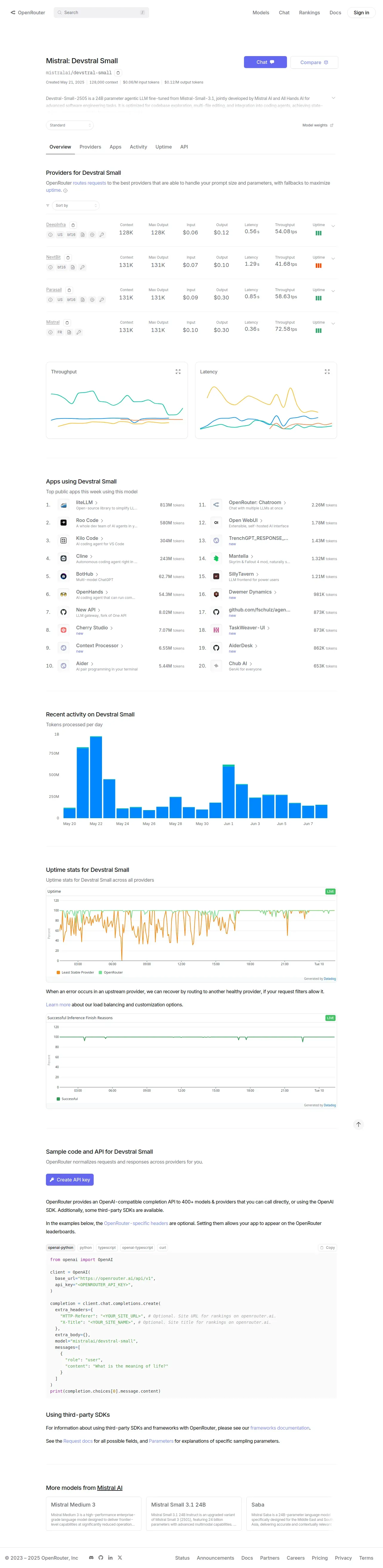Screen dimensions: 383x1568
Task: Copy the DeepInfra provider name
Action: point(73,225)
